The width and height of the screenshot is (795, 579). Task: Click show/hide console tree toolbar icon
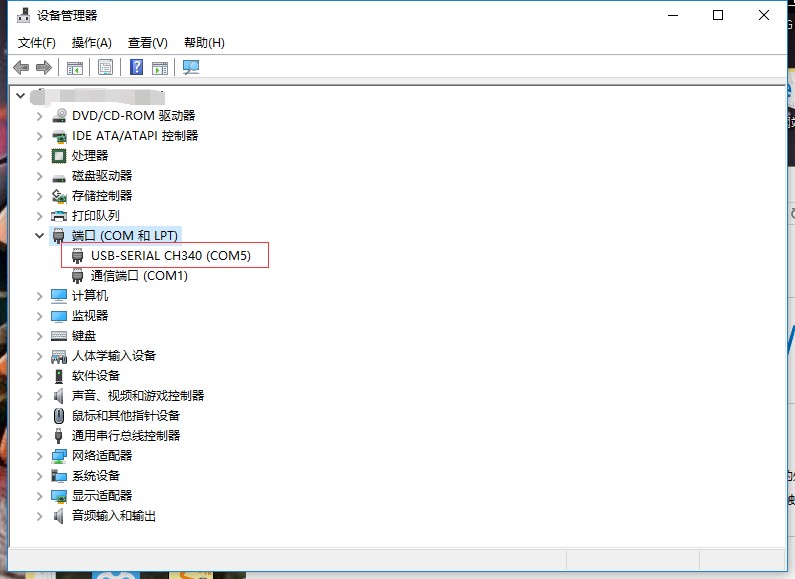75,67
